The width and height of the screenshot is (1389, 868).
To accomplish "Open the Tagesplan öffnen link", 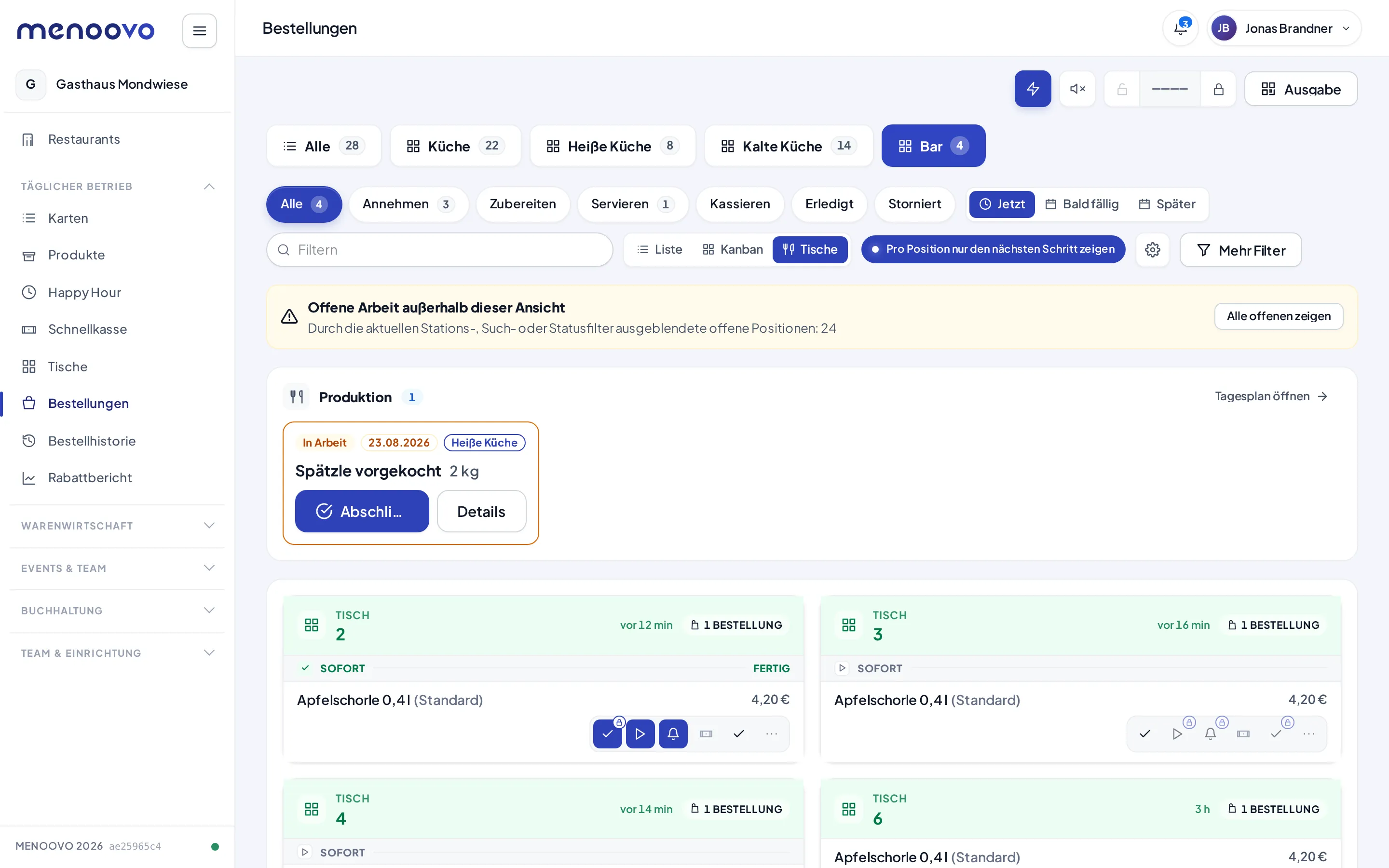I will (x=1271, y=396).
